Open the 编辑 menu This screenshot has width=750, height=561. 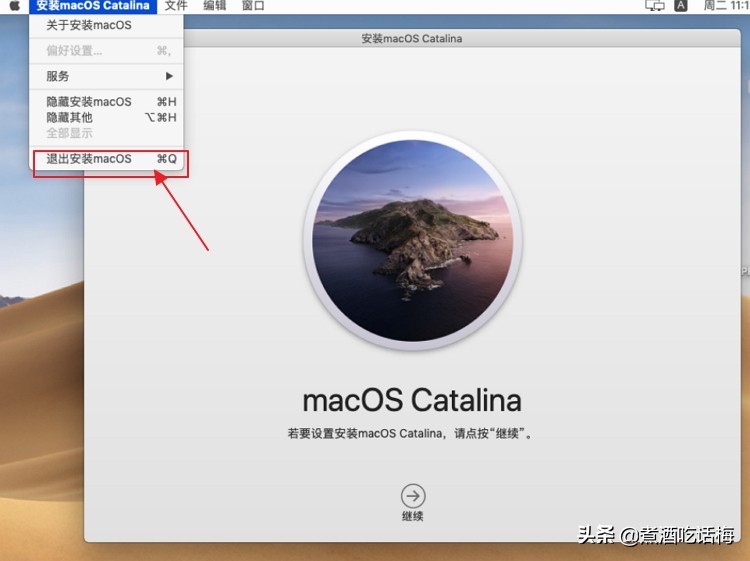pos(214,6)
